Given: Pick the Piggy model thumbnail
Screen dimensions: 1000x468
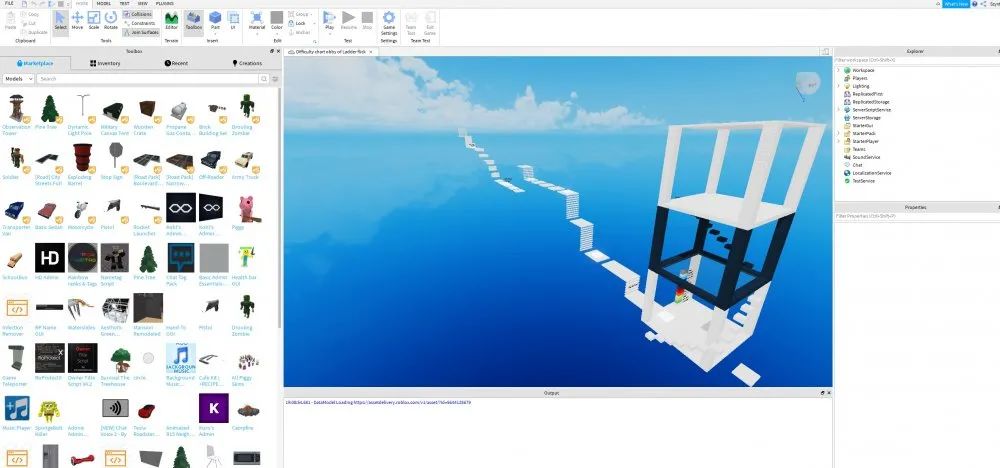Looking at the screenshot, I should click(247, 208).
